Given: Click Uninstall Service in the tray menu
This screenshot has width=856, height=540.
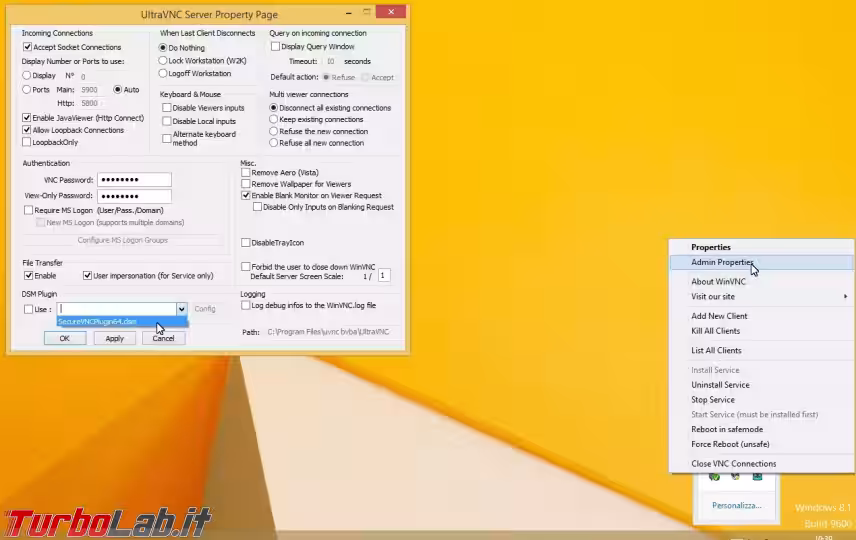Looking at the screenshot, I should pos(720,385).
